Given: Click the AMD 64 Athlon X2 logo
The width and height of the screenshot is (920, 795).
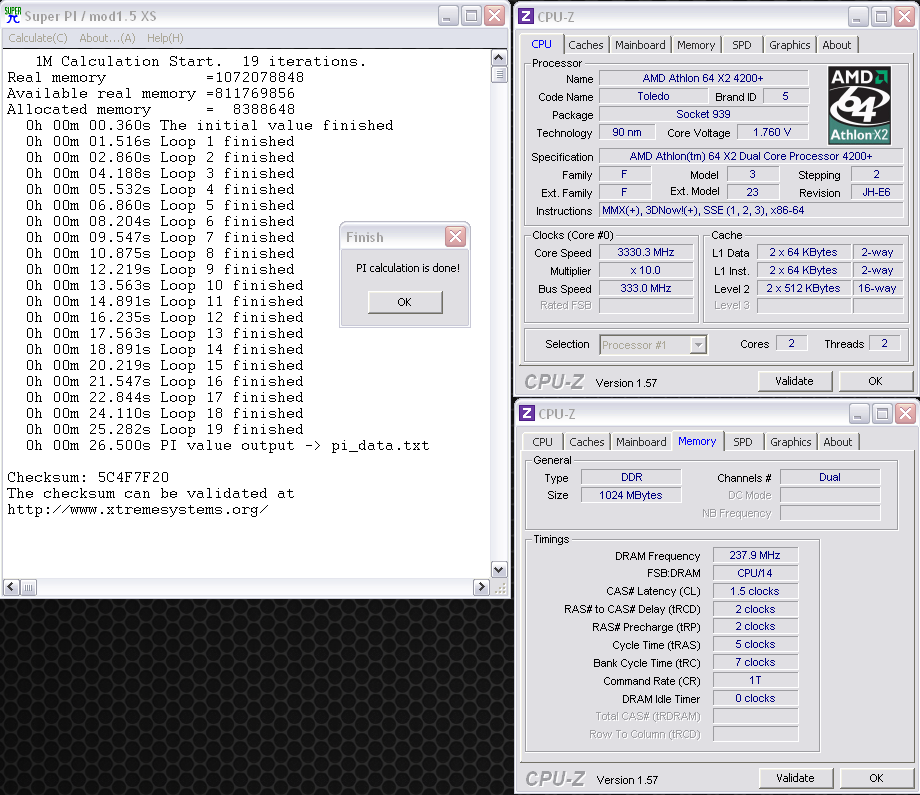Looking at the screenshot, I should click(x=860, y=106).
